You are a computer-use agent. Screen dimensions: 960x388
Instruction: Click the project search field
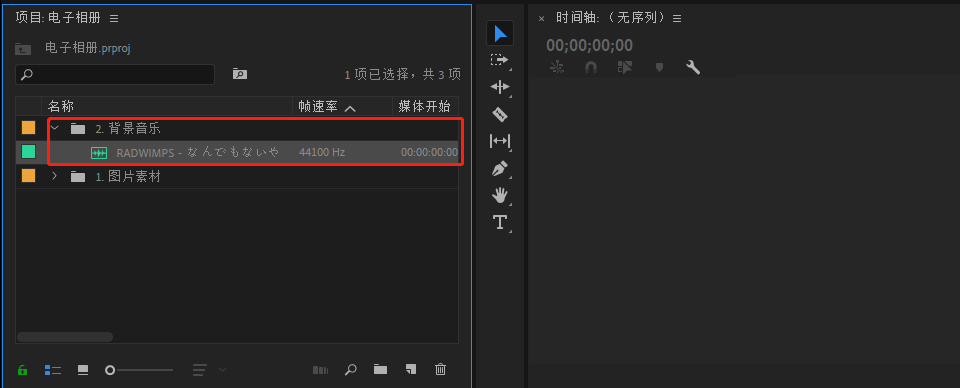(x=115, y=75)
